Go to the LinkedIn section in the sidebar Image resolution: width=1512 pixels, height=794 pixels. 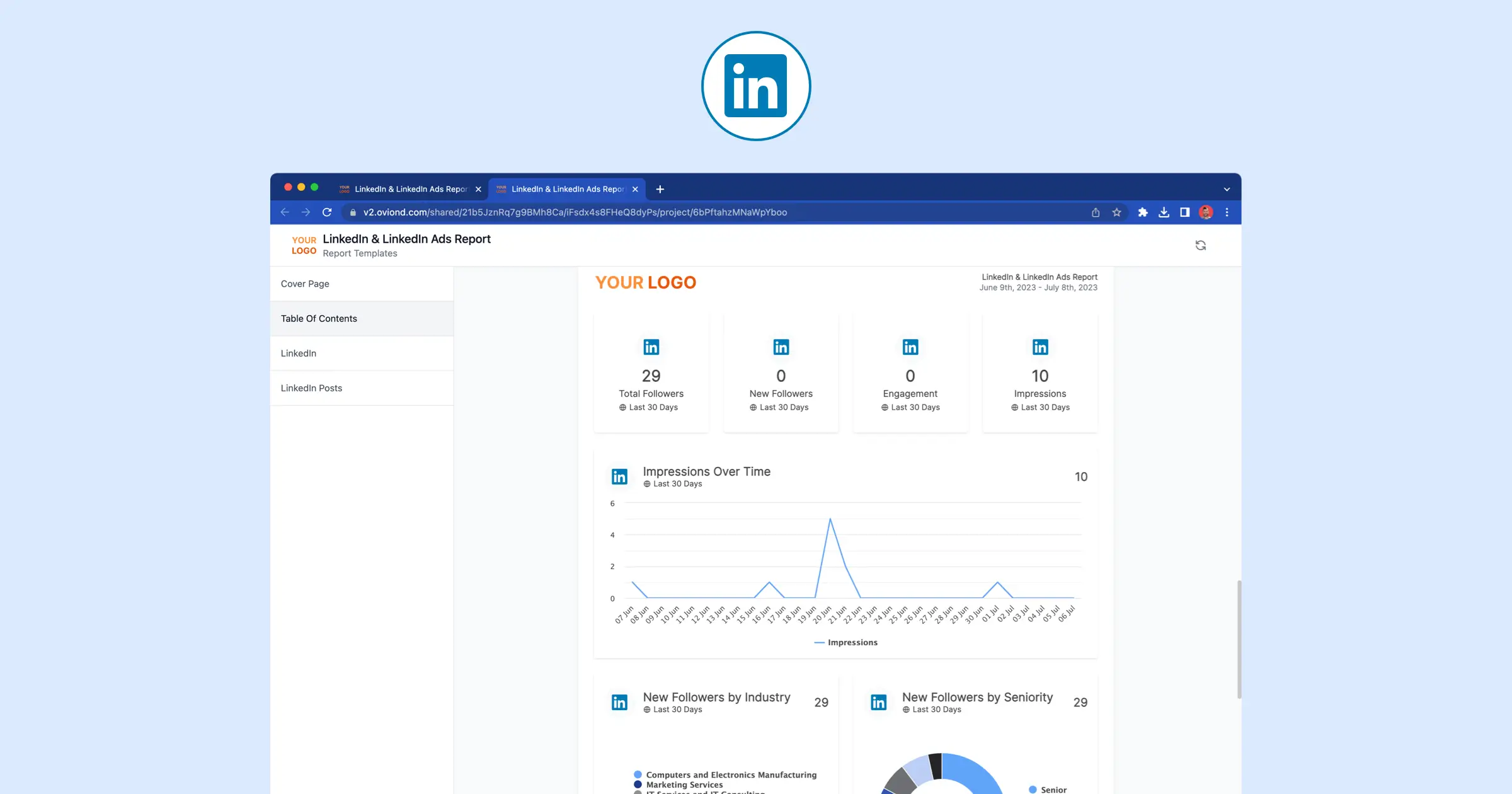coord(362,354)
